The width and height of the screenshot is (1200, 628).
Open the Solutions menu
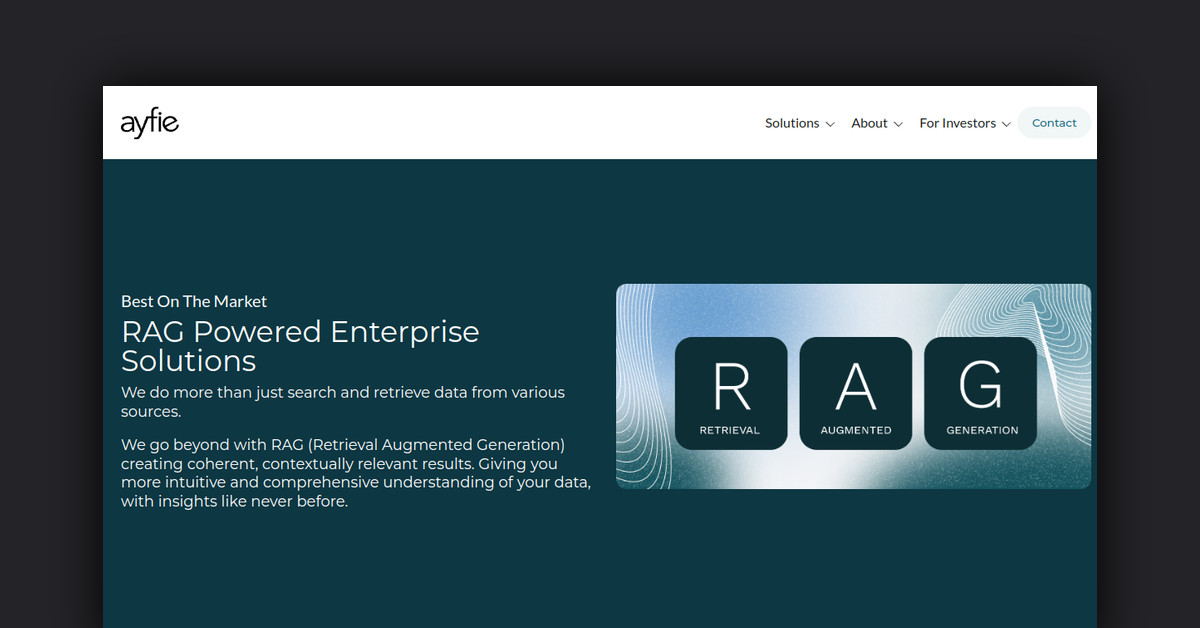[791, 123]
